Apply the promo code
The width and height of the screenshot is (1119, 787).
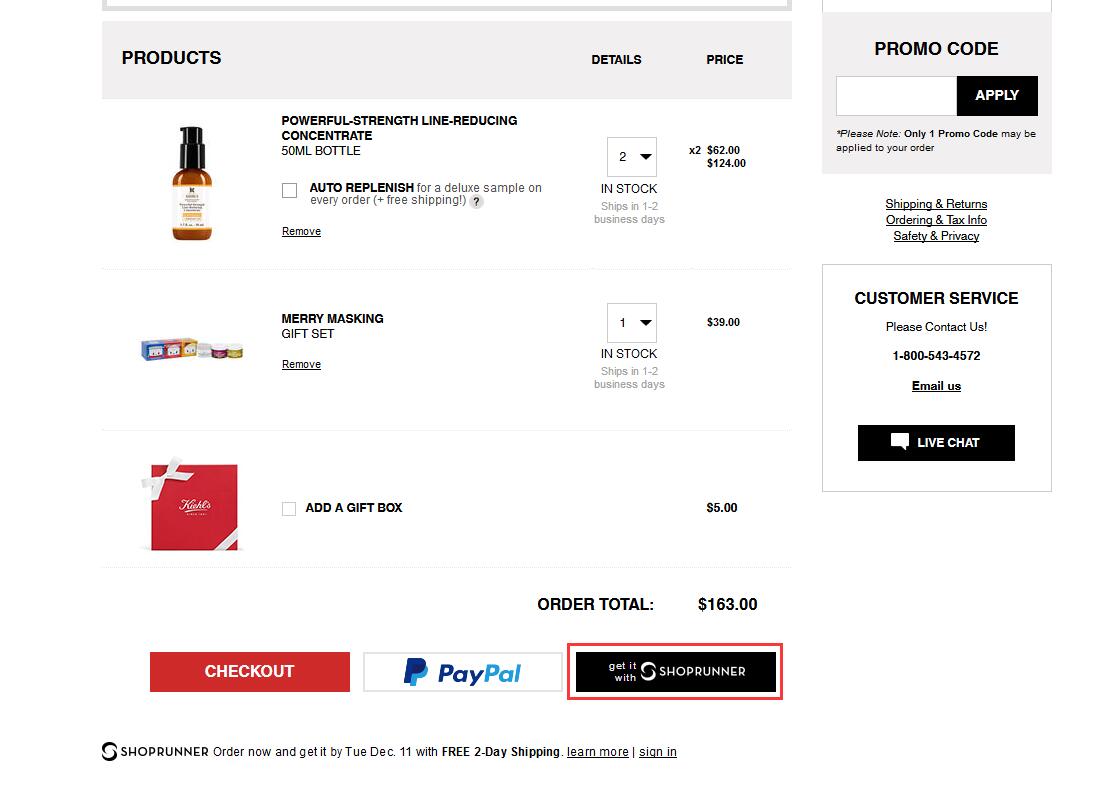click(996, 96)
